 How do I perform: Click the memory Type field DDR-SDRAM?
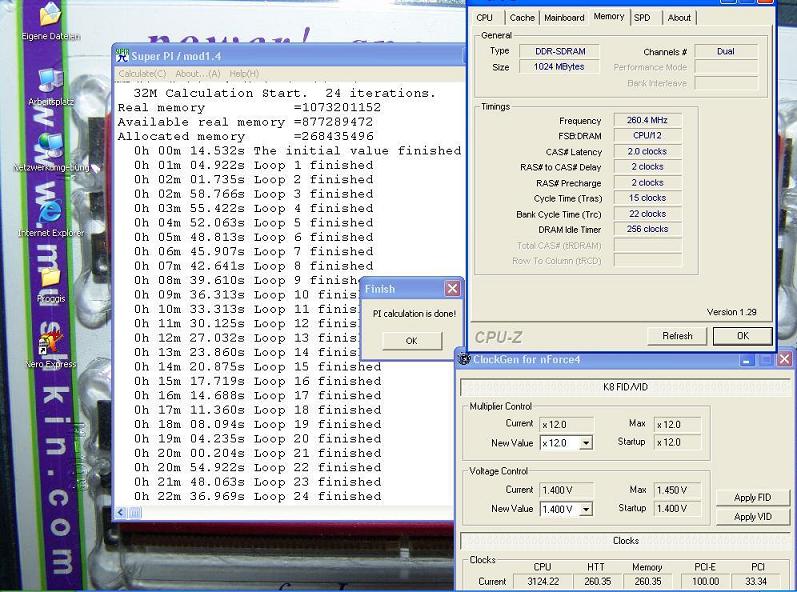click(x=559, y=51)
